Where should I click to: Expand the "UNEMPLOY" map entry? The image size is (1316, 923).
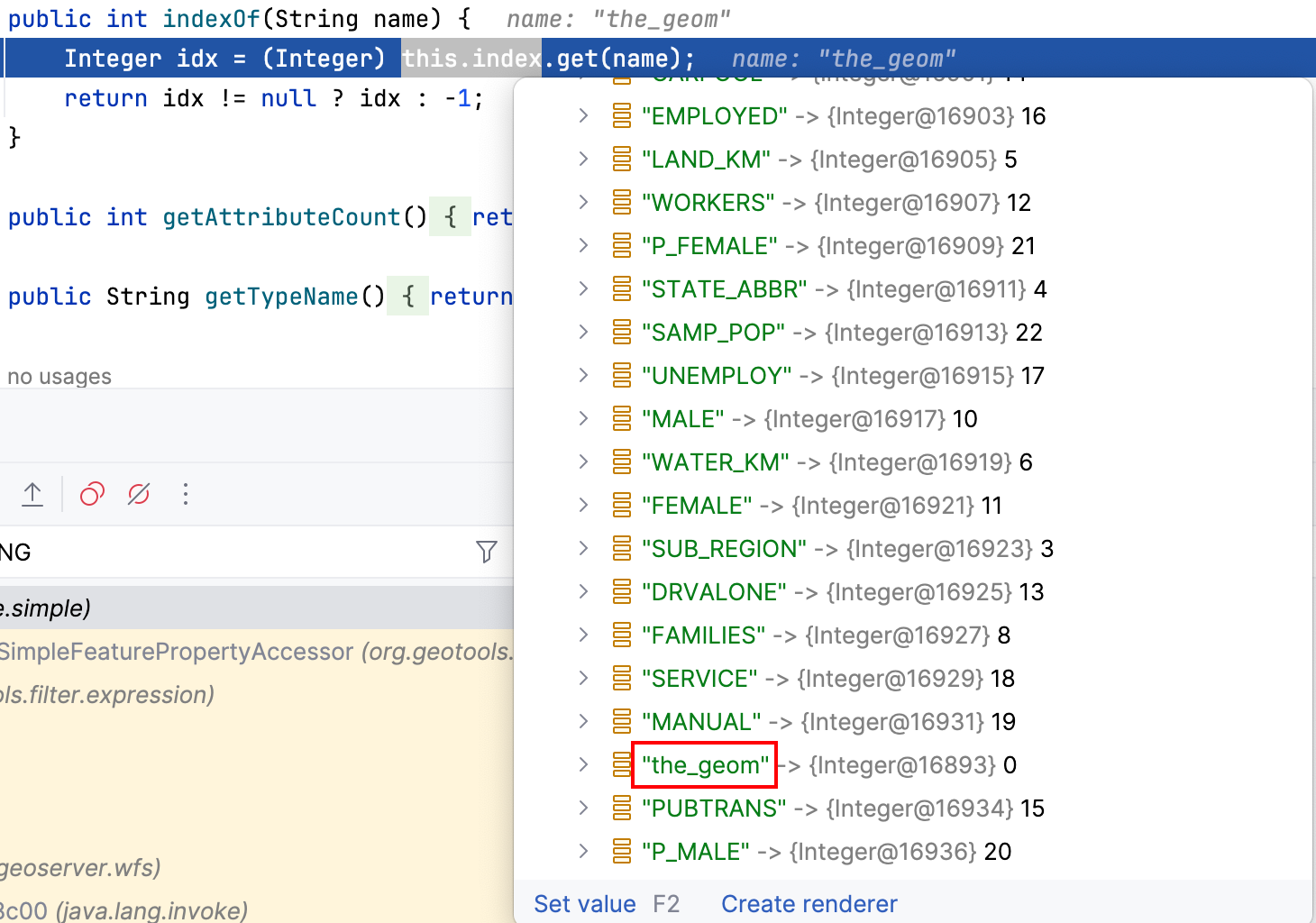[583, 376]
